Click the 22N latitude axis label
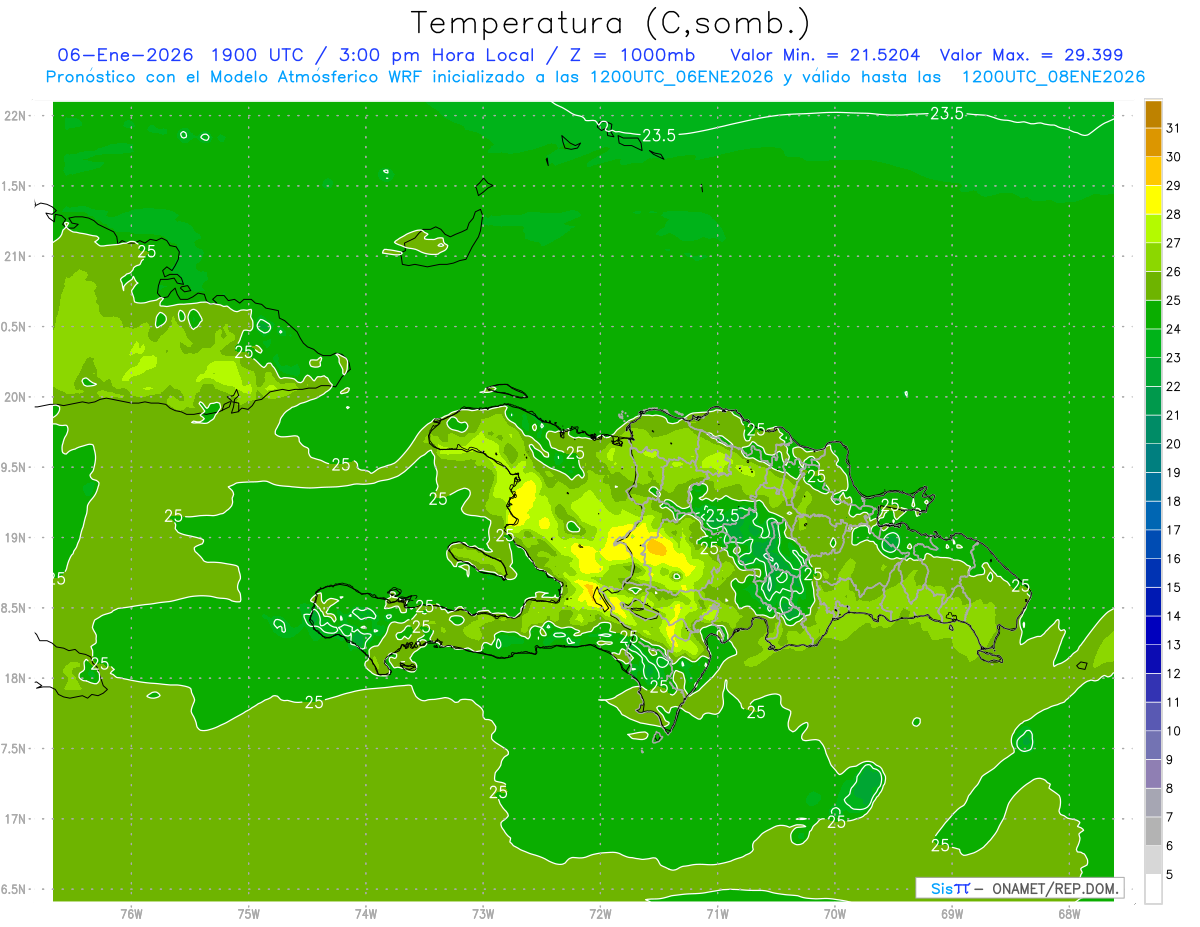This screenshot has width=1200, height=927. pyautogui.click(x=17, y=116)
